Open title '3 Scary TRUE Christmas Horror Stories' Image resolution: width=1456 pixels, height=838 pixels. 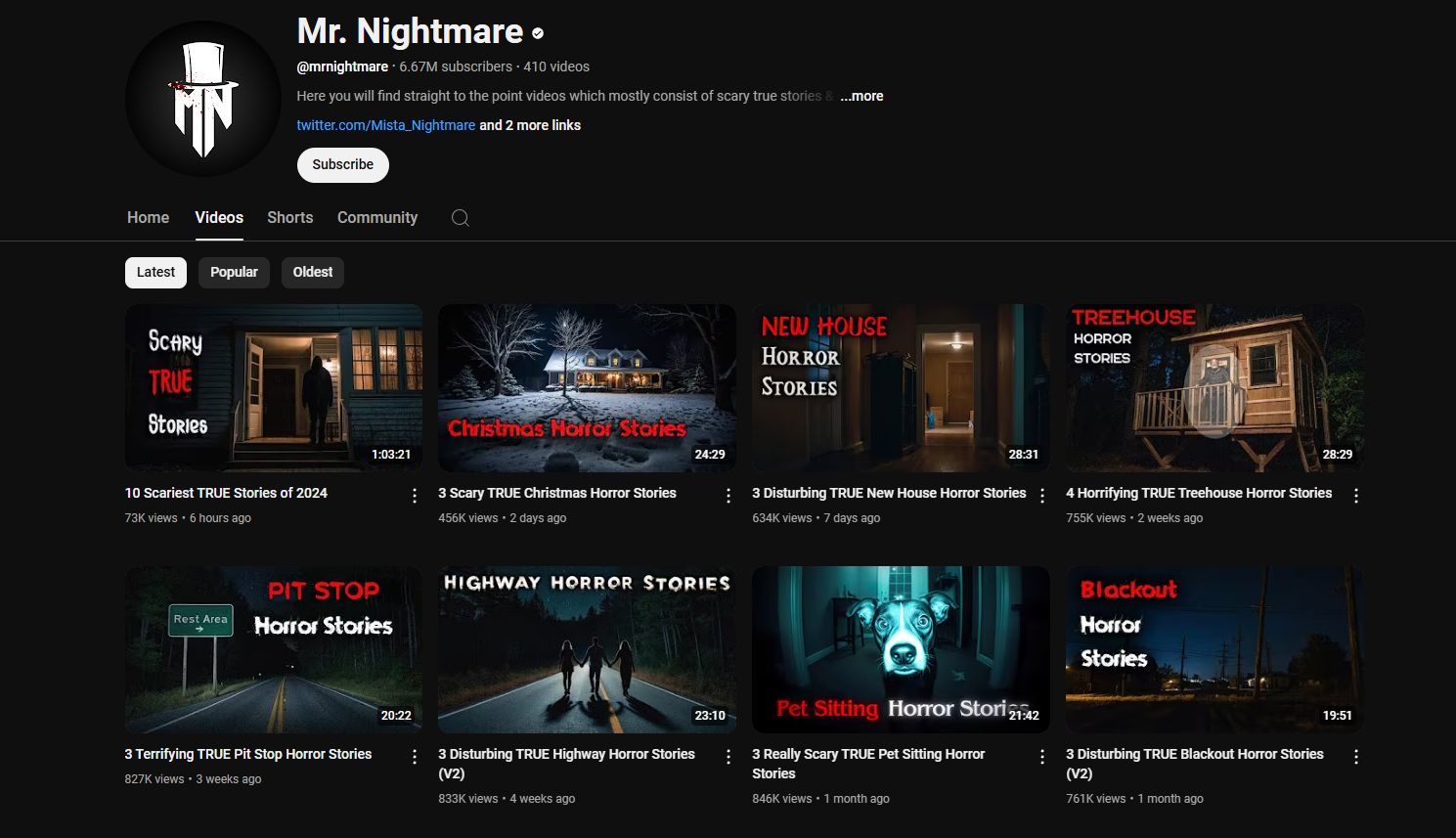pos(557,493)
